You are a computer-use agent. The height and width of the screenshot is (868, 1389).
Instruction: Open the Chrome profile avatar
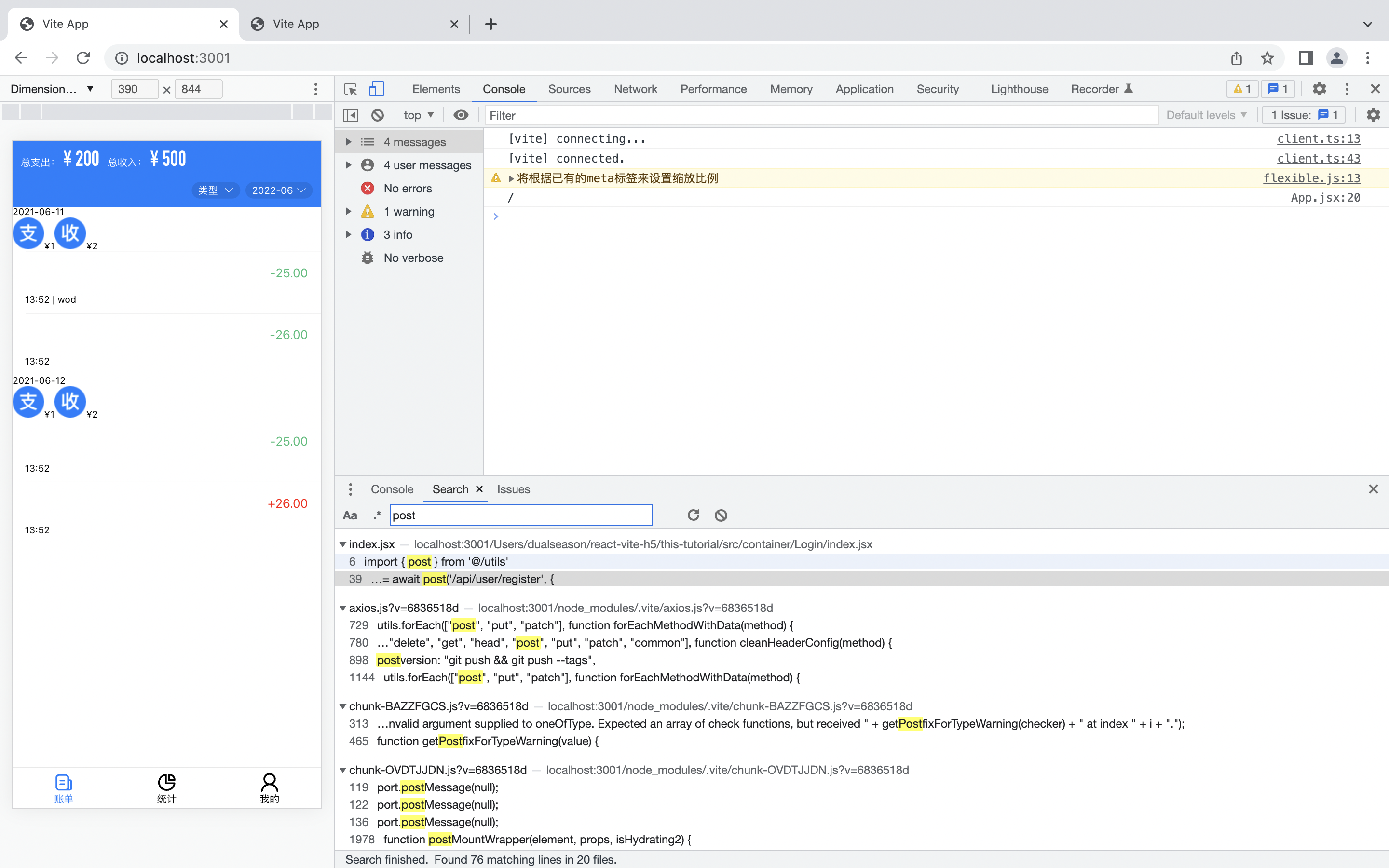(1337, 58)
